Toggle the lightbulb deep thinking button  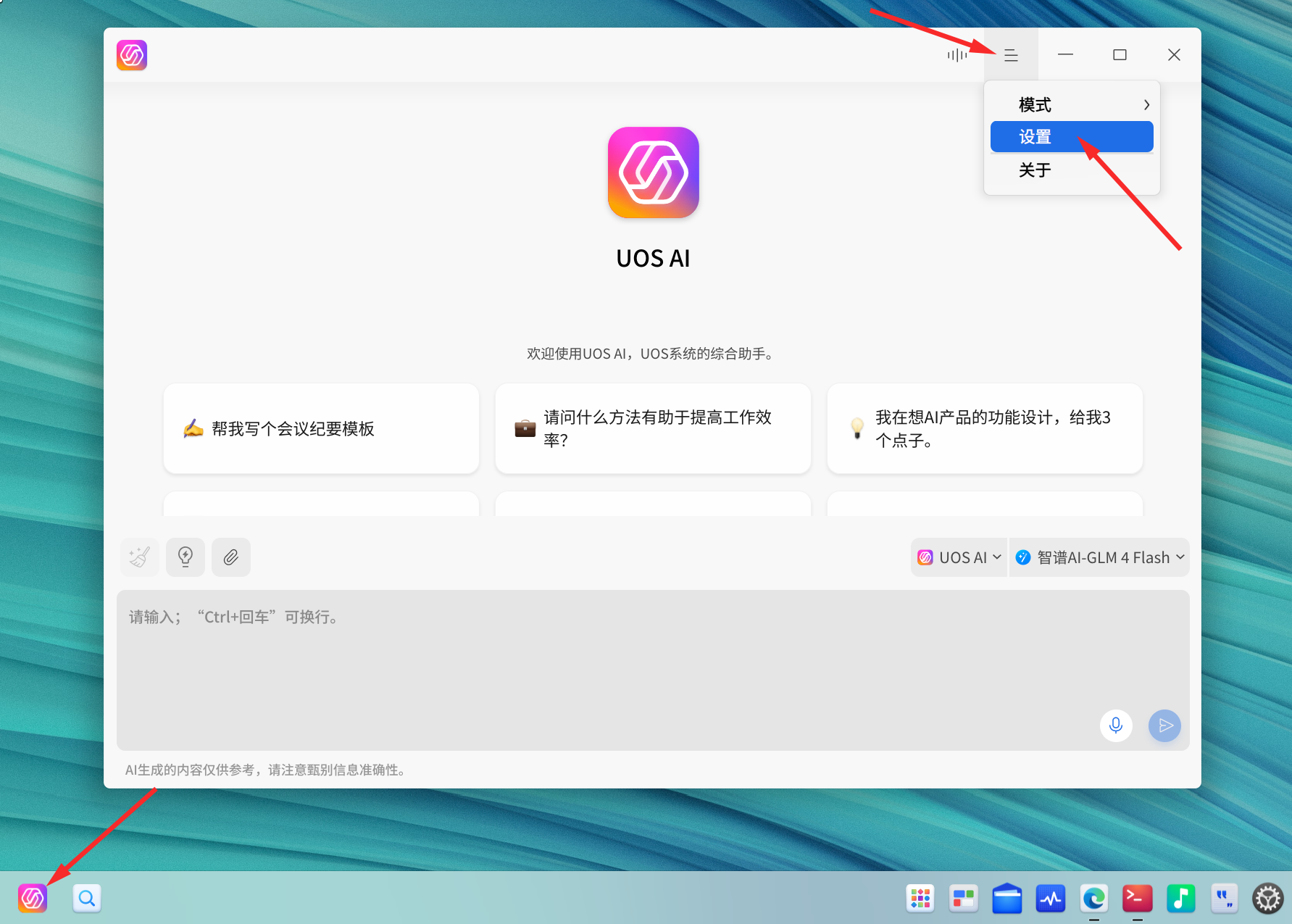[186, 557]
